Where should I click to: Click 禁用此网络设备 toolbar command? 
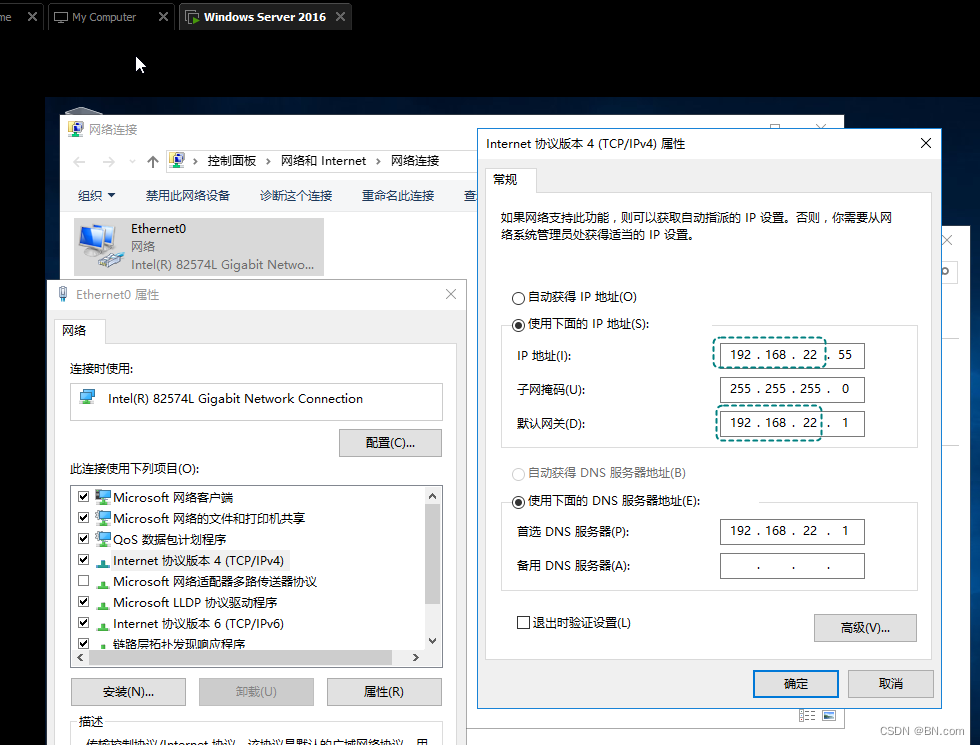[x=188, y=196]
